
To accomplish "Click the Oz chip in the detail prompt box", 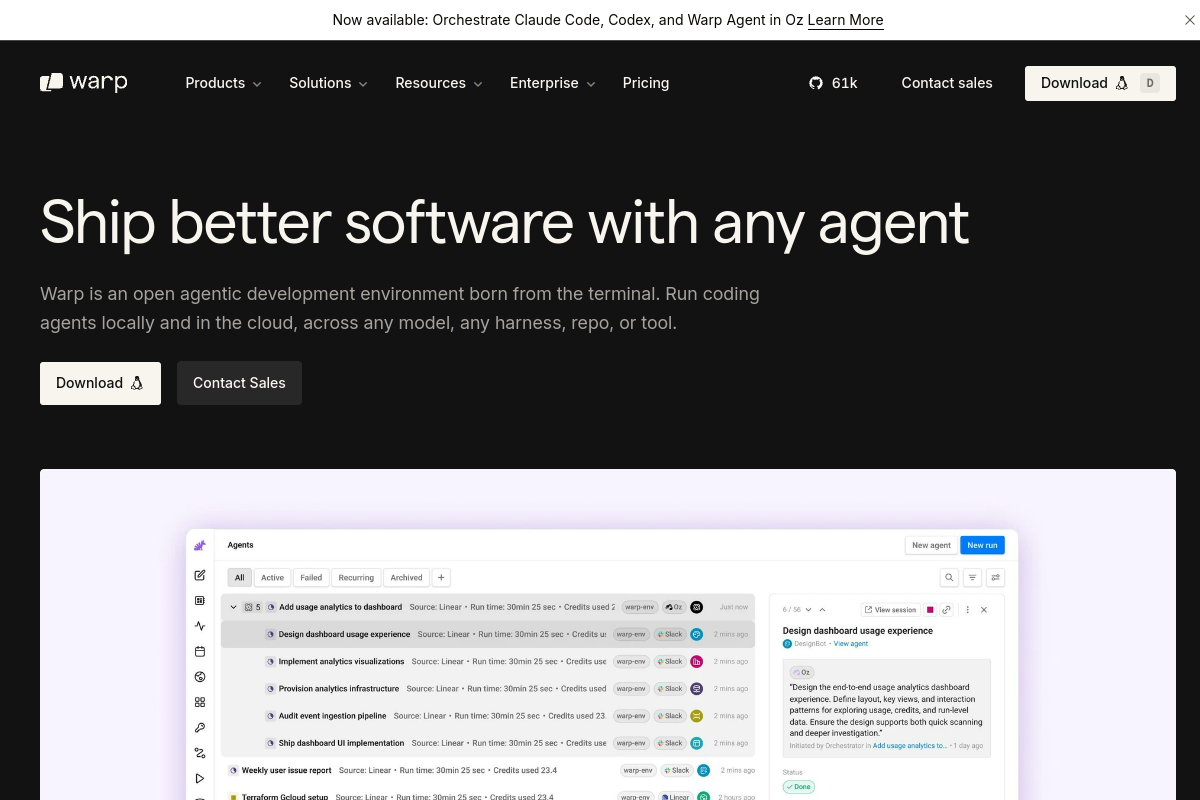I will pos(802,672).
